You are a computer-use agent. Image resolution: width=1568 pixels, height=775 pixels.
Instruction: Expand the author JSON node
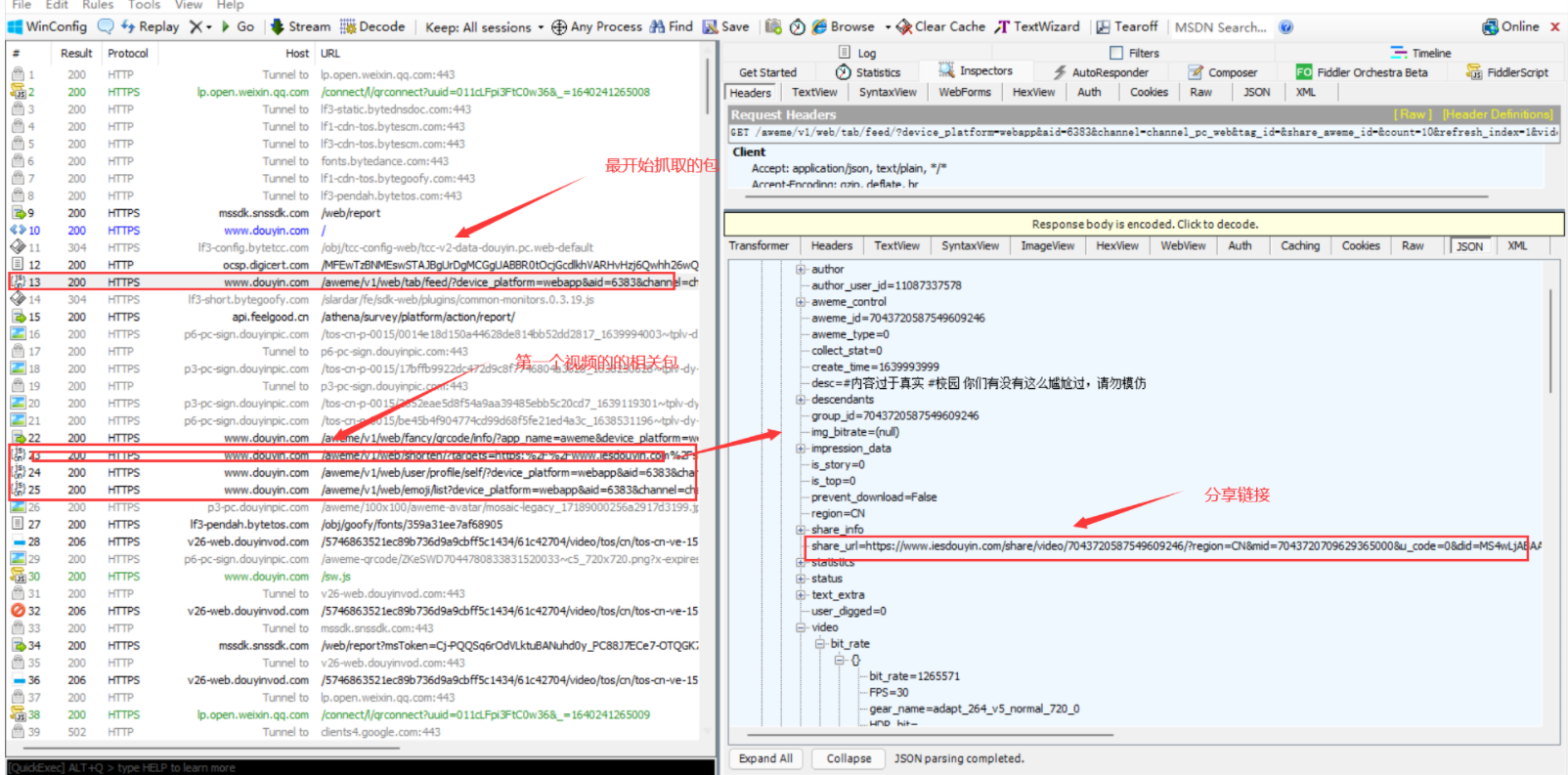pos(801,269)
